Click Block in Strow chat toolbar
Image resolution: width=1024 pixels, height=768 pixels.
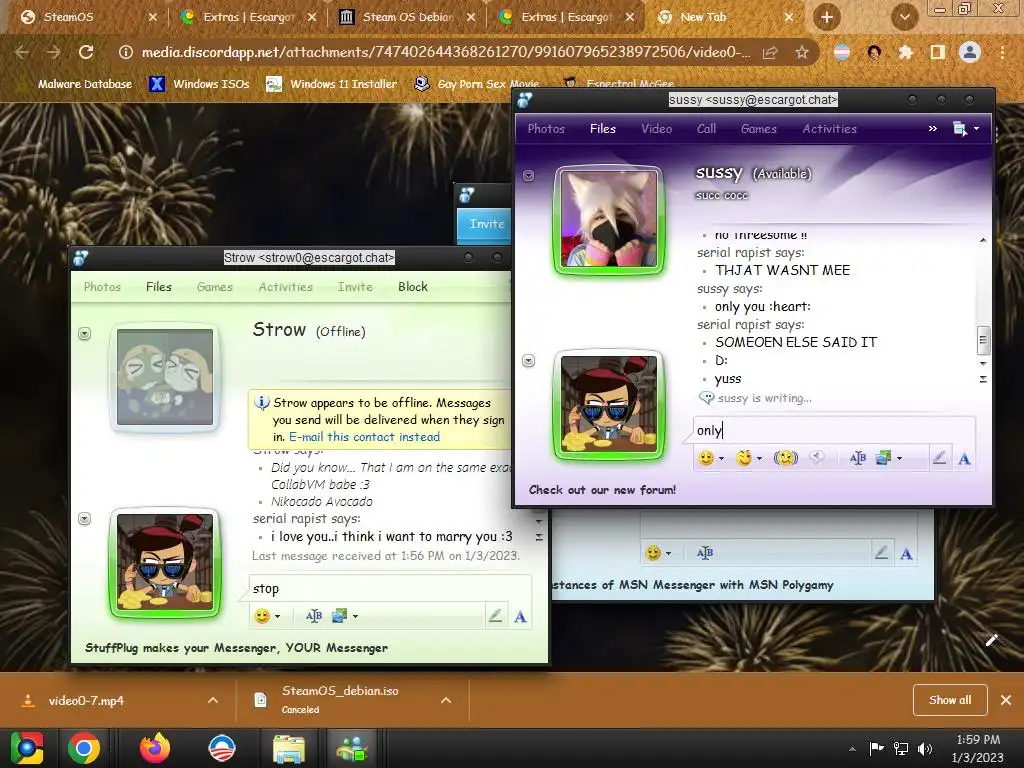click(413, 287)
